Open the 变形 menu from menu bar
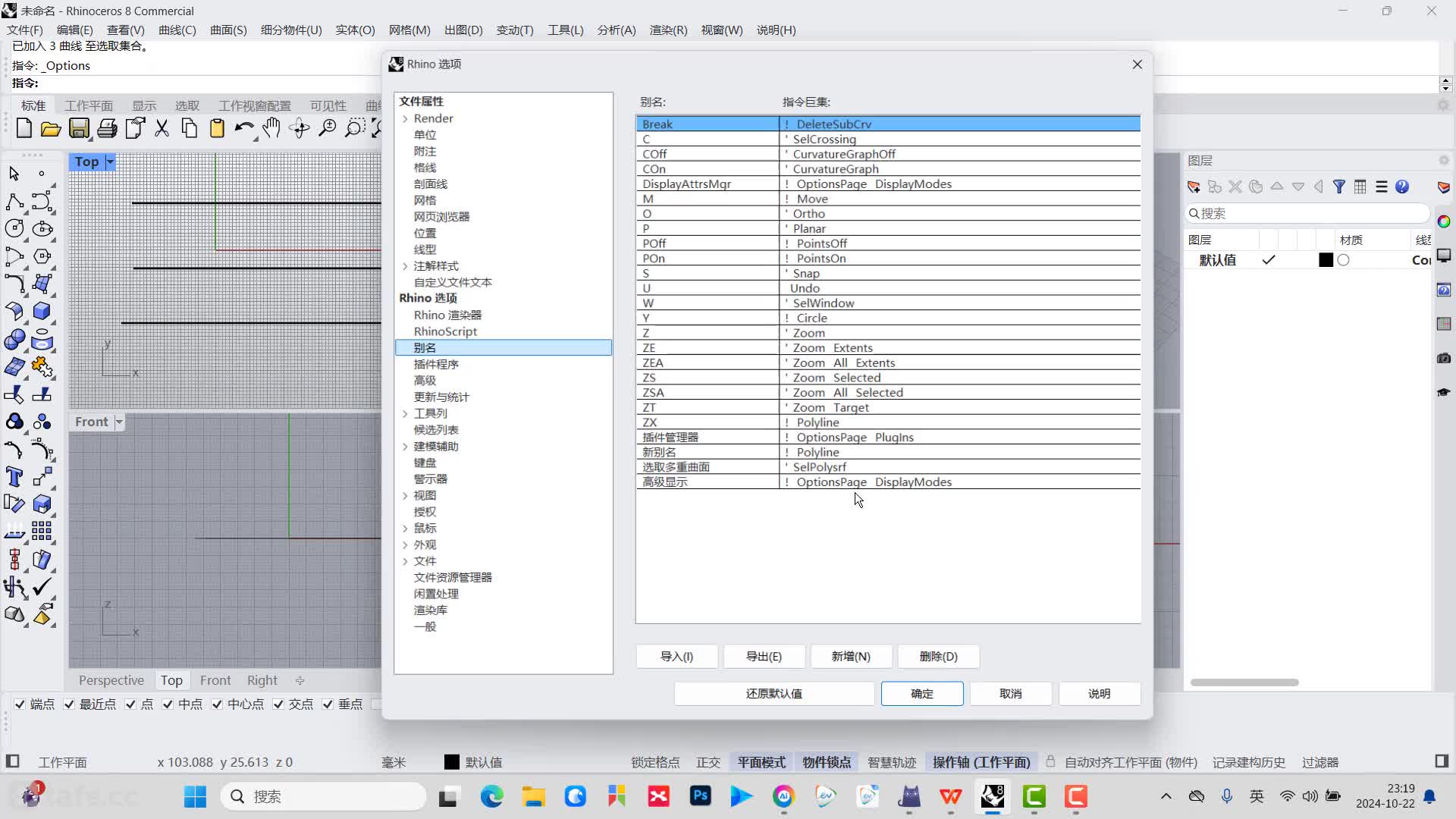The height and width of the screenshot is (819, 1456). coord(513,30)
